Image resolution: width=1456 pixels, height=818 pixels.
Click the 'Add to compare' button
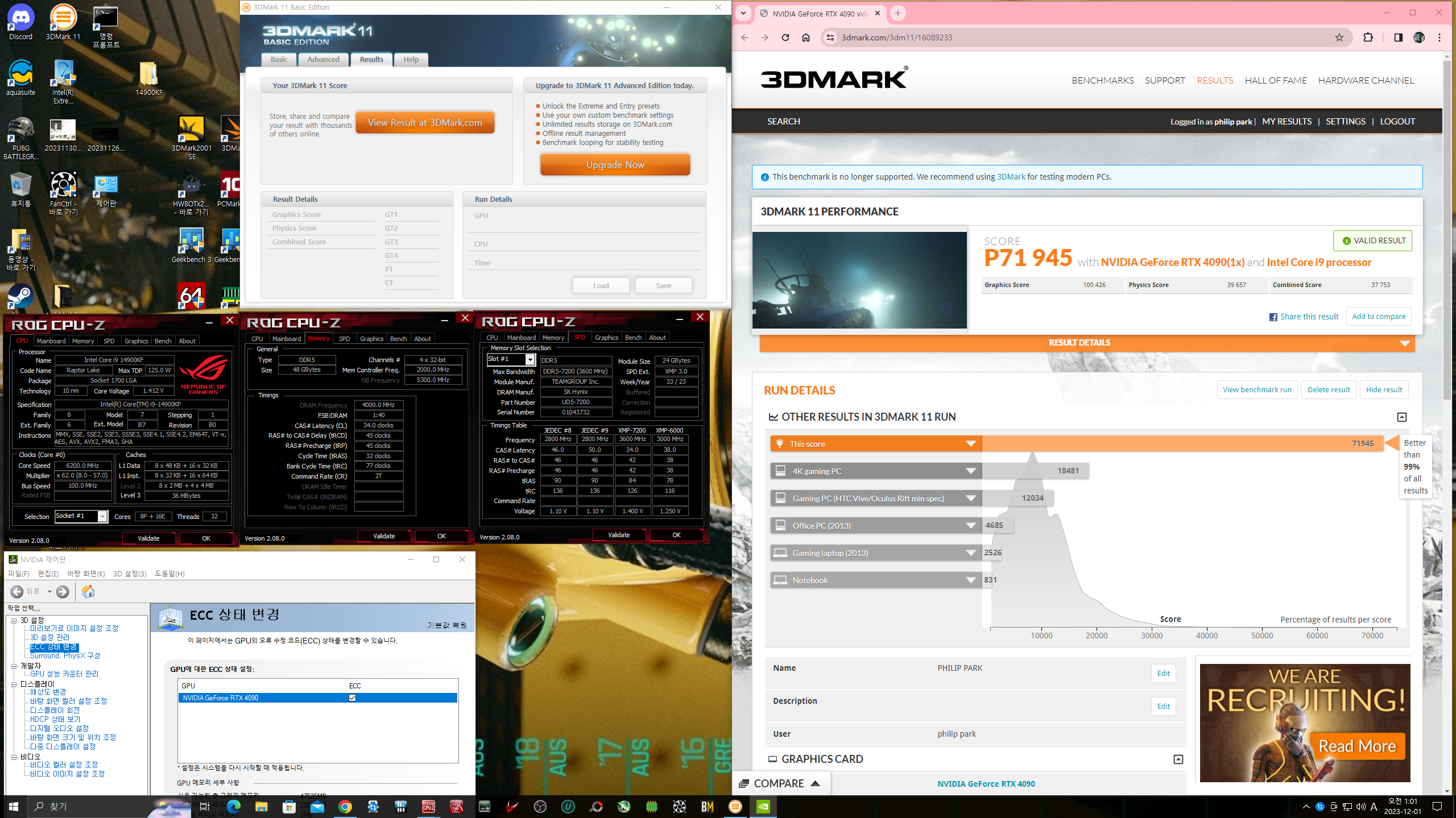[x=1379, y=316]
